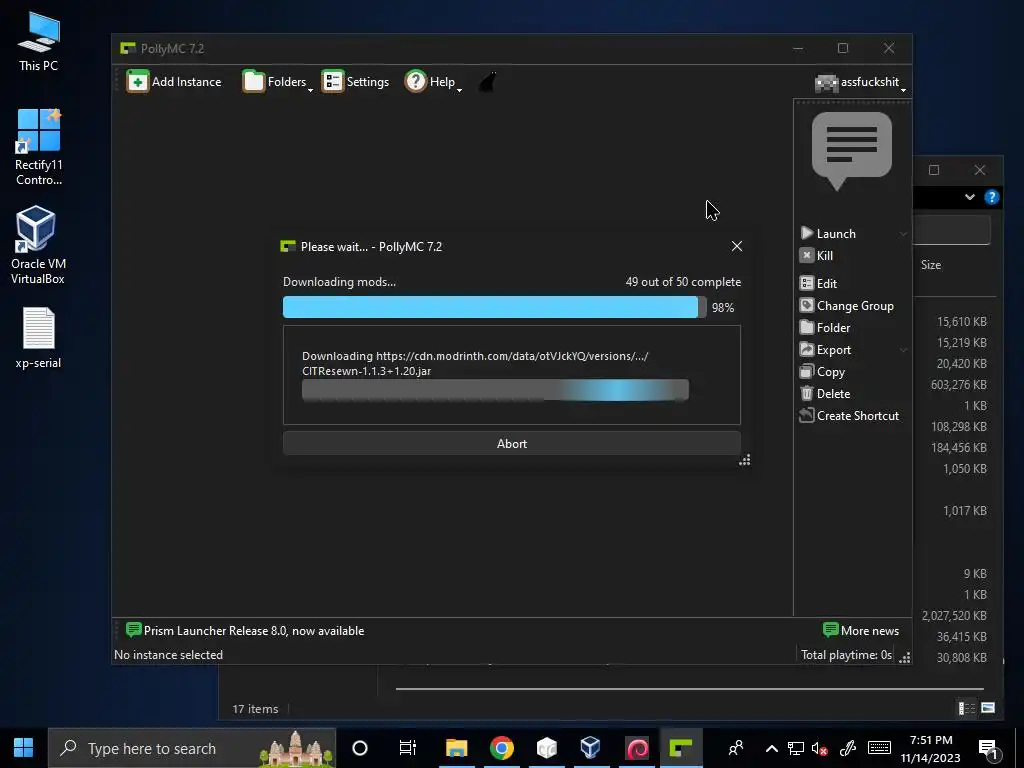The width and height of the screenshot is (1024, 768).
Task: Maximize the Explorer window behind PollyMC
Action: coord(934,170)
